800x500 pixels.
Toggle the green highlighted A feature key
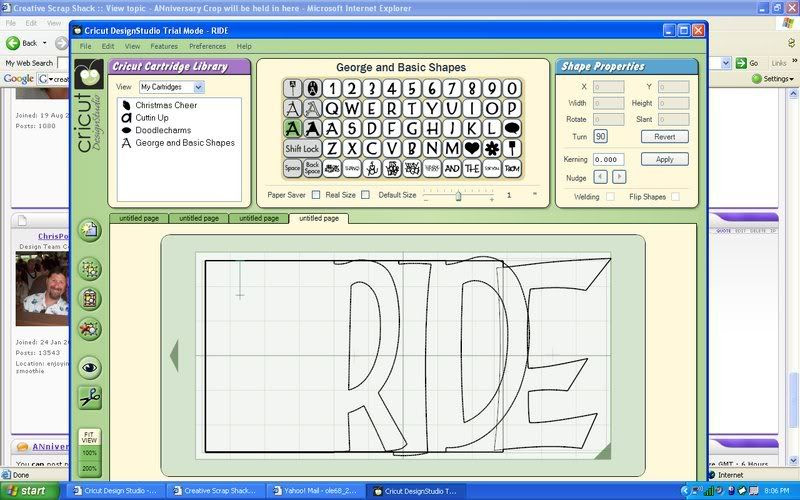tap(292, 129)
